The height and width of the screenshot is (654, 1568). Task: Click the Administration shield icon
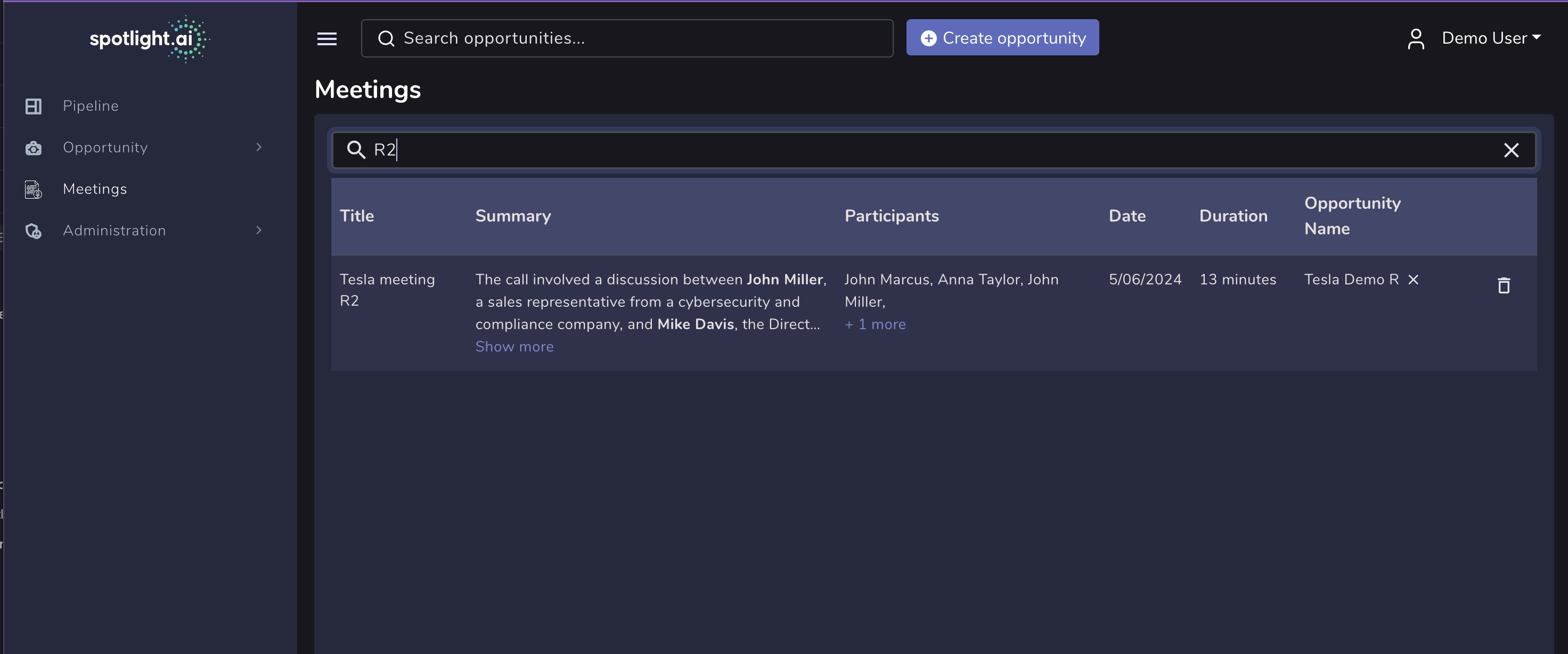pyautogui.click(x=34, y=231)
